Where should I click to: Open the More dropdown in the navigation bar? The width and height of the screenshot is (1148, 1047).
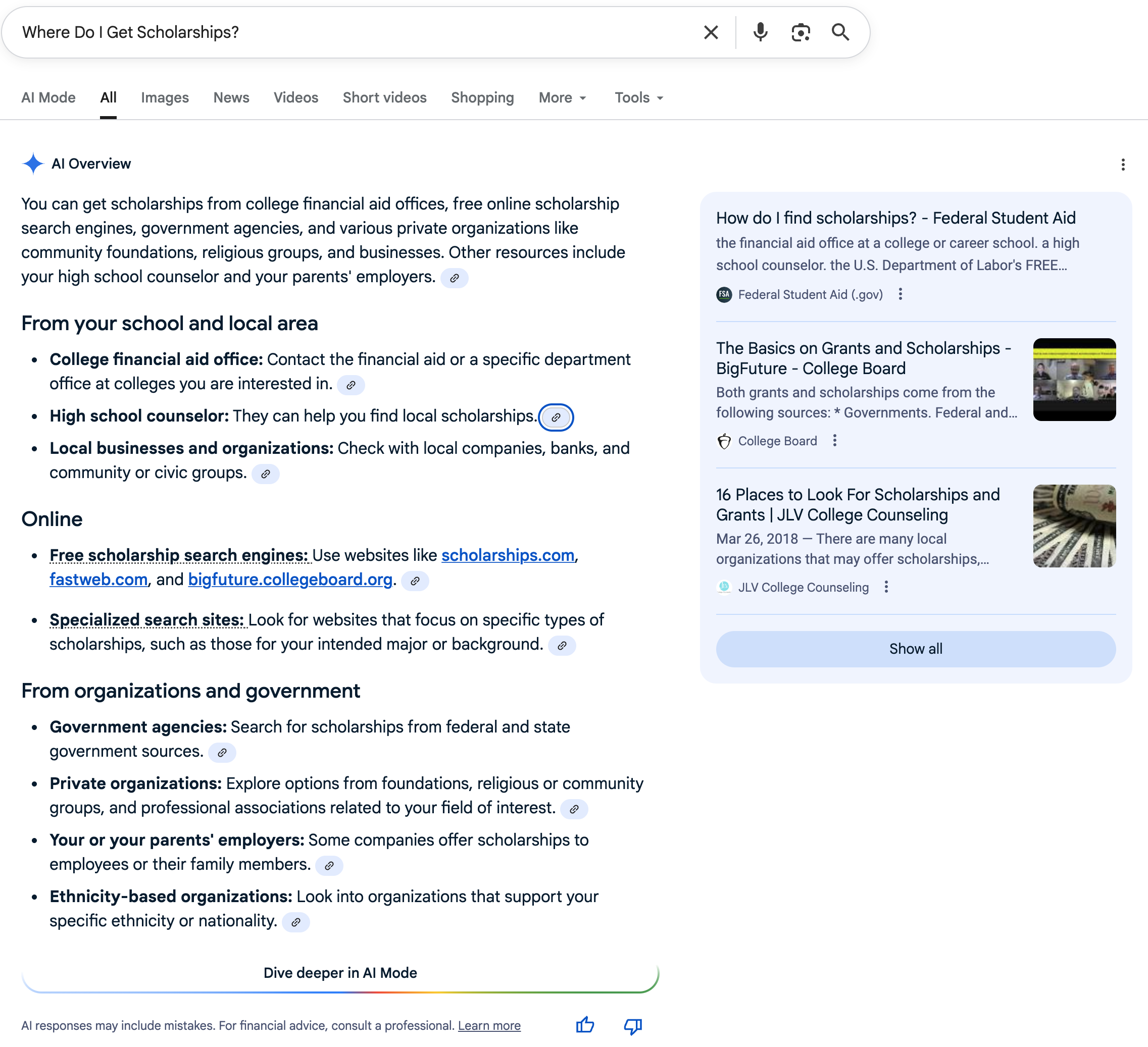coord(562,97)
